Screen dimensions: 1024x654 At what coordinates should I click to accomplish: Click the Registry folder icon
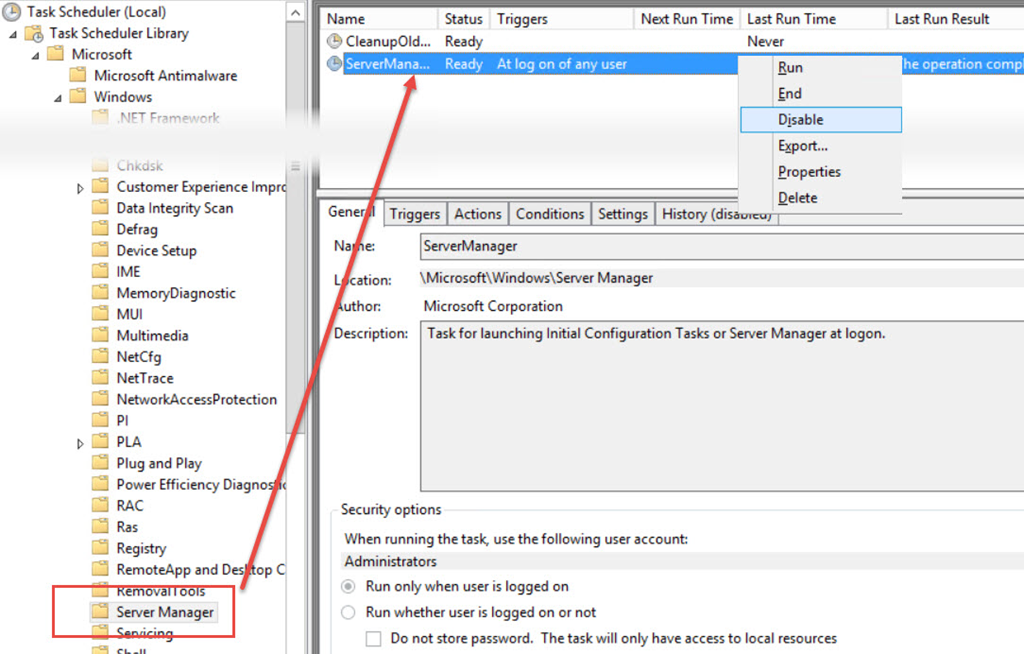click(99, 548)
